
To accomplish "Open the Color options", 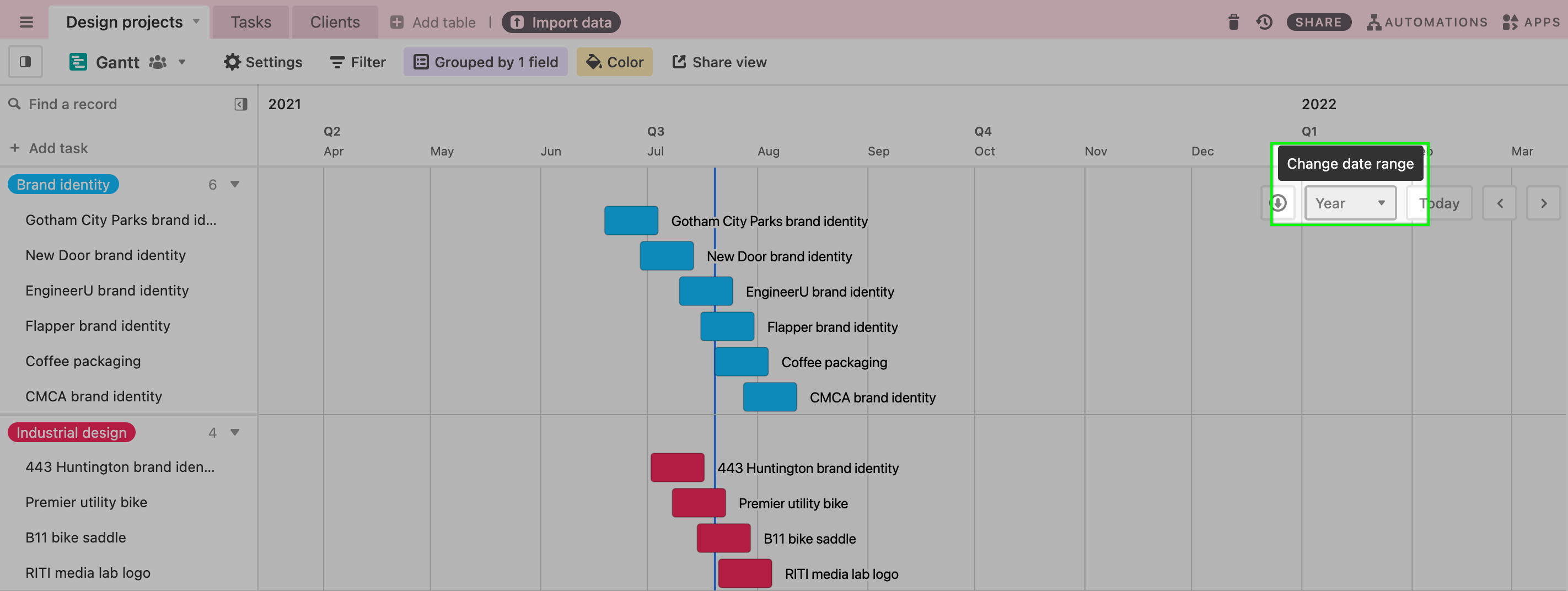I will click(x=615, y=62).
